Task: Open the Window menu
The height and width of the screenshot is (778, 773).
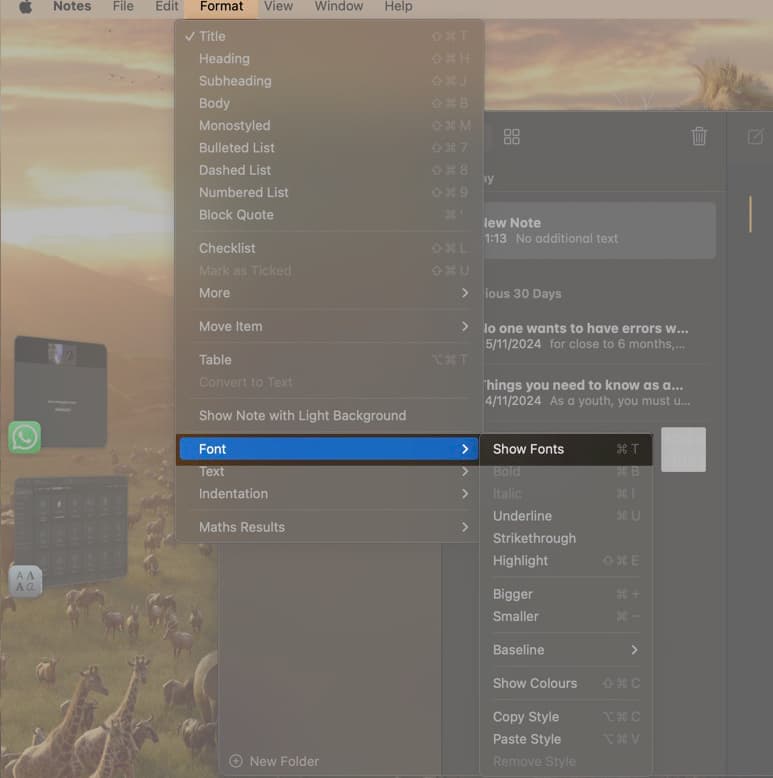Action: coord(339,6)
